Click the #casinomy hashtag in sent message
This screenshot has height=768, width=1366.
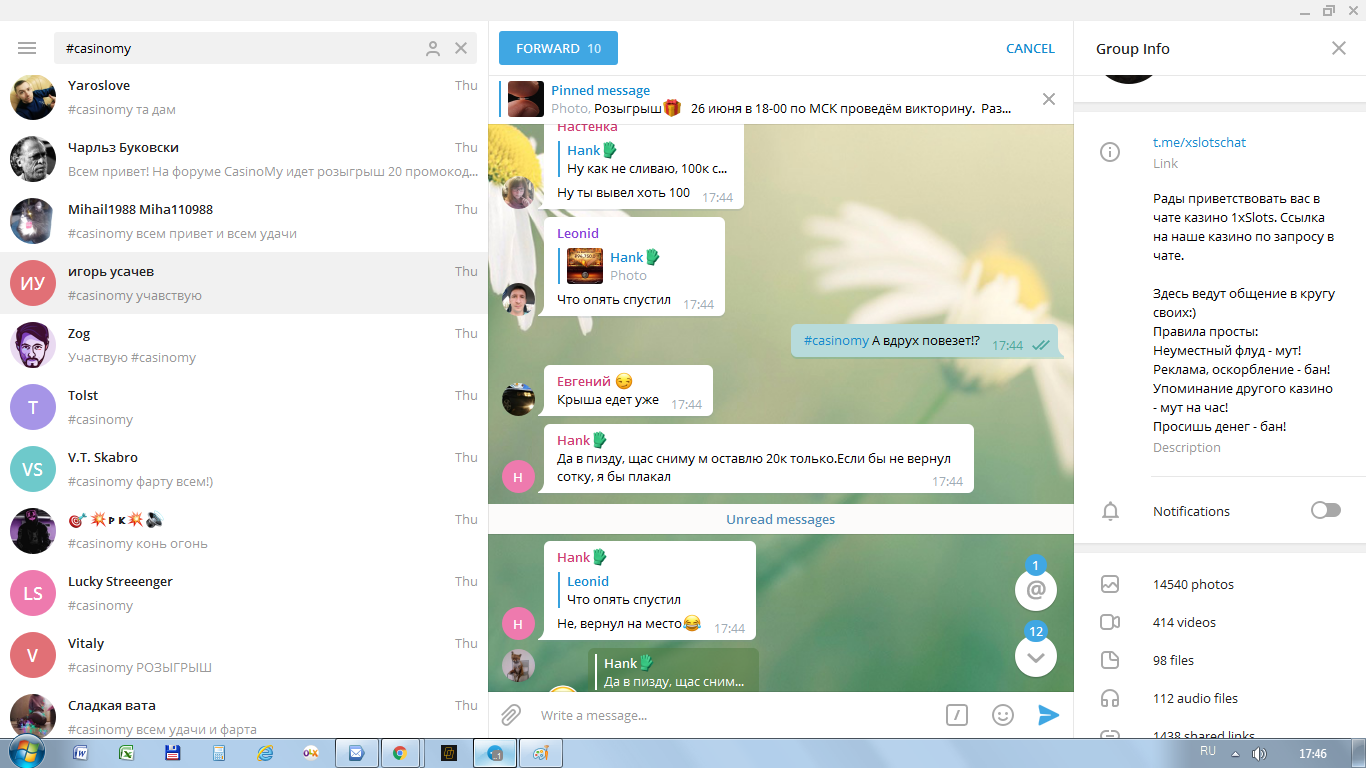(x=836, y=341)
